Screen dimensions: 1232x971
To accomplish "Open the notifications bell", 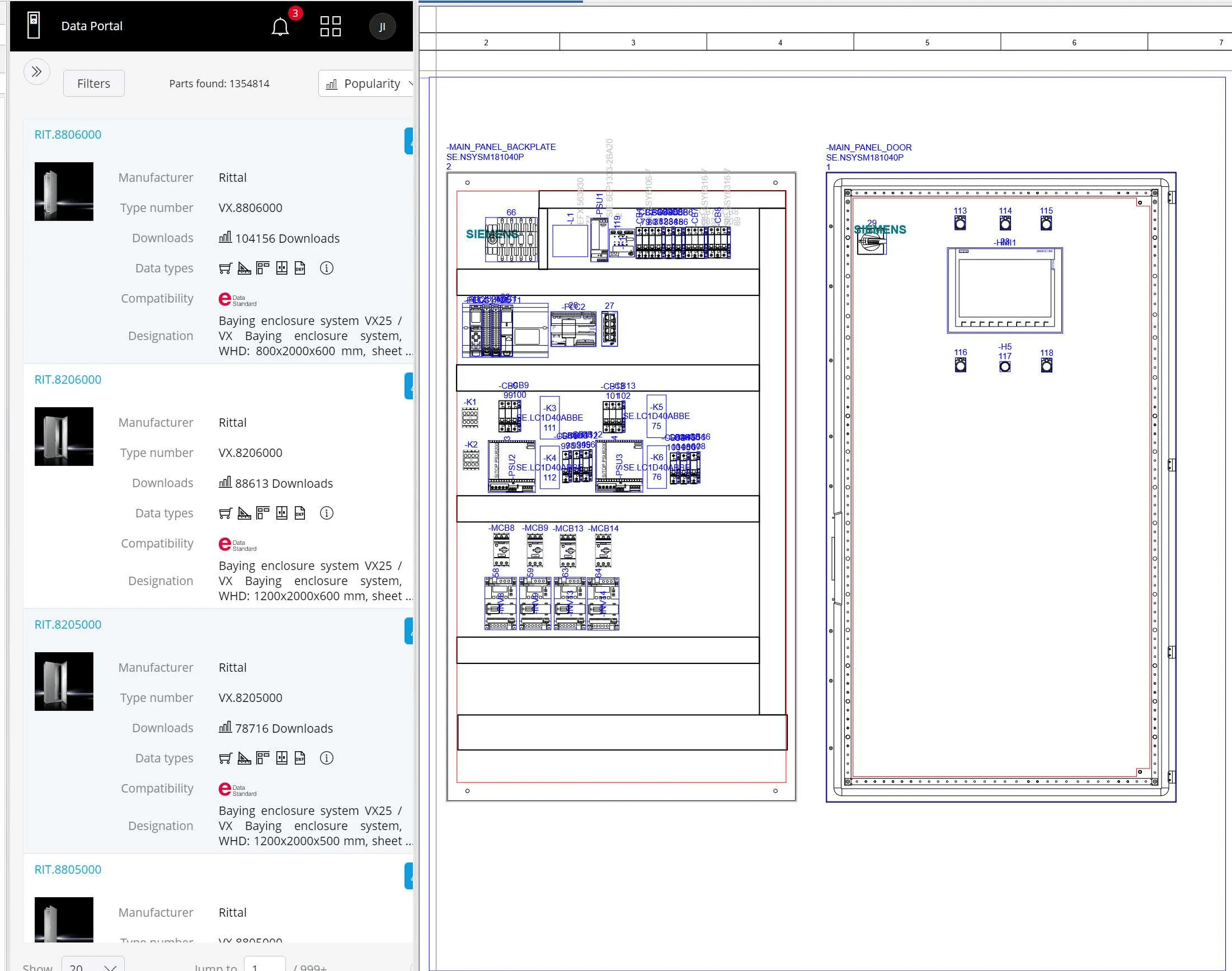I will (280, 26).
